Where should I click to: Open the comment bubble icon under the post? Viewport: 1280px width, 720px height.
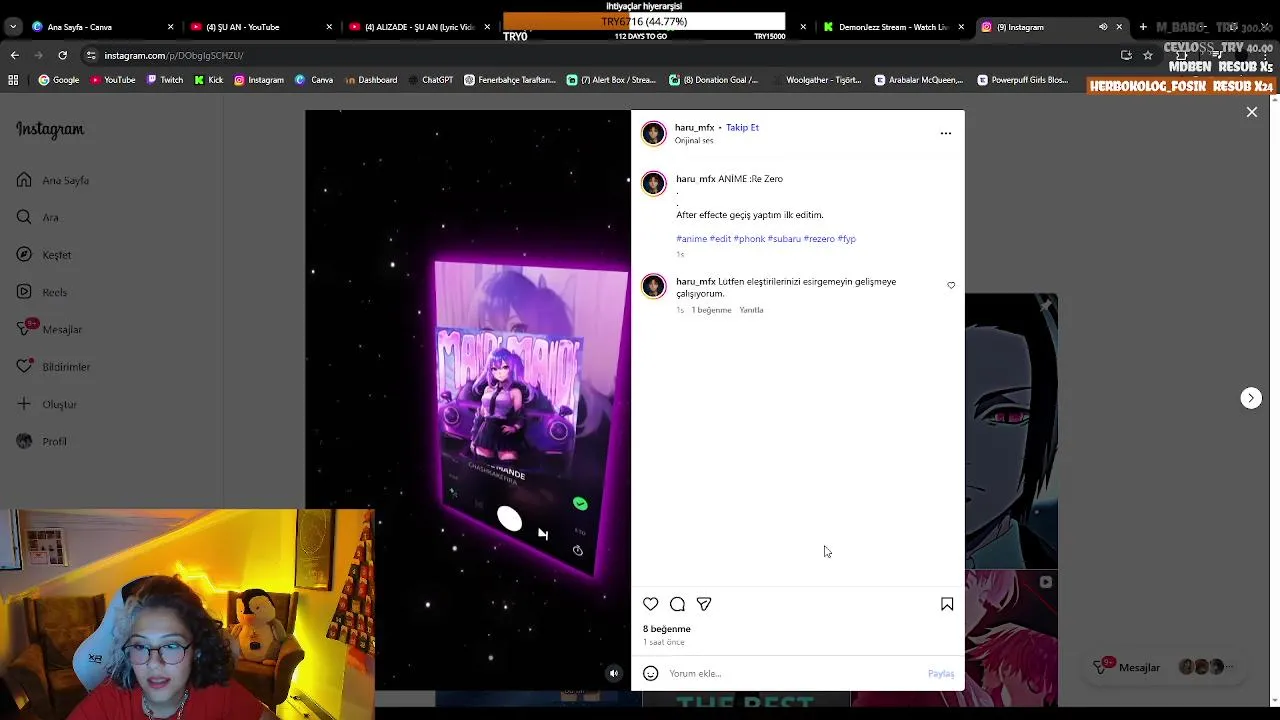[x=677, y=604]
